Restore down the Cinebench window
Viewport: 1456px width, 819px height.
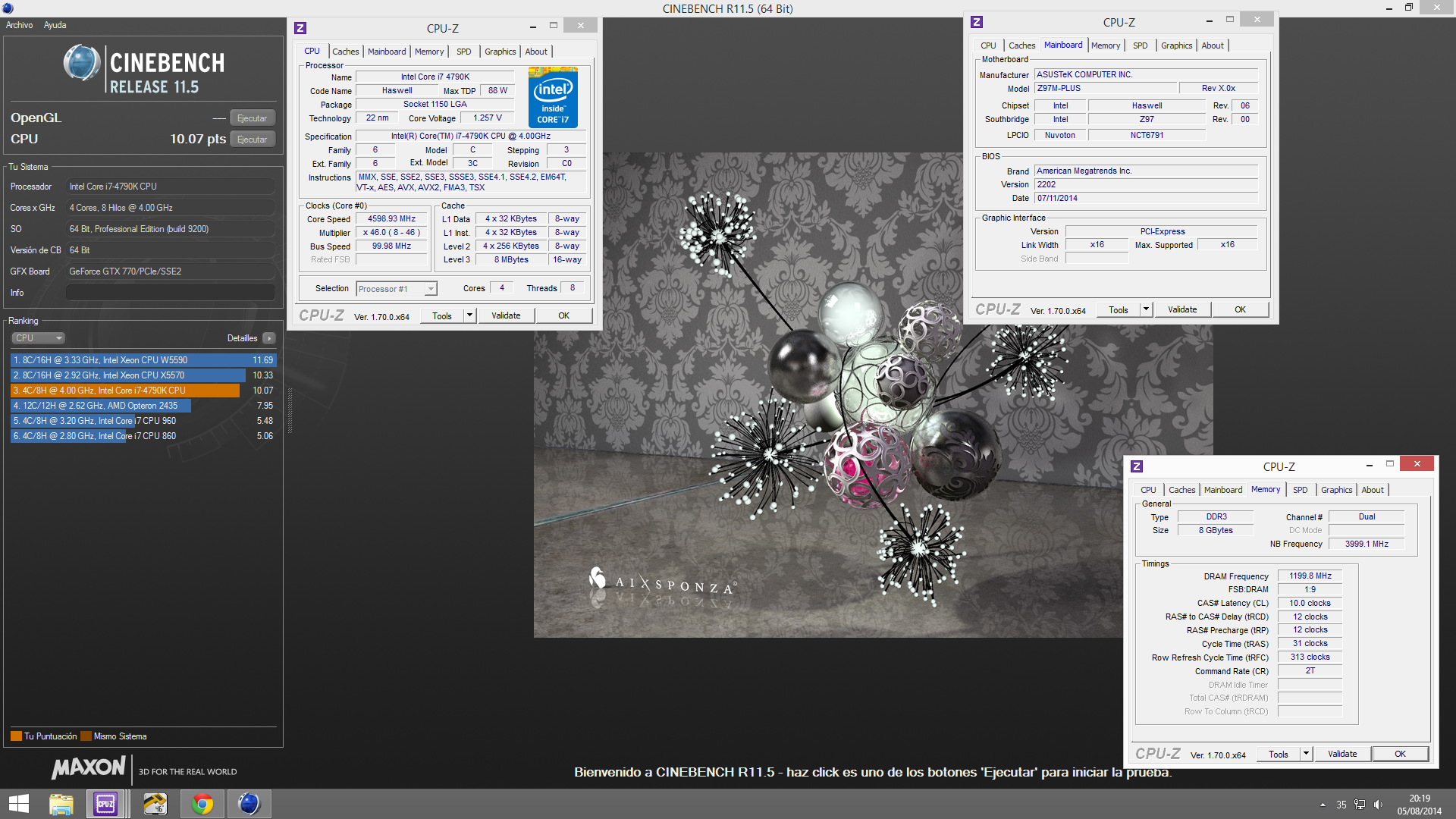pos(1409,8)
